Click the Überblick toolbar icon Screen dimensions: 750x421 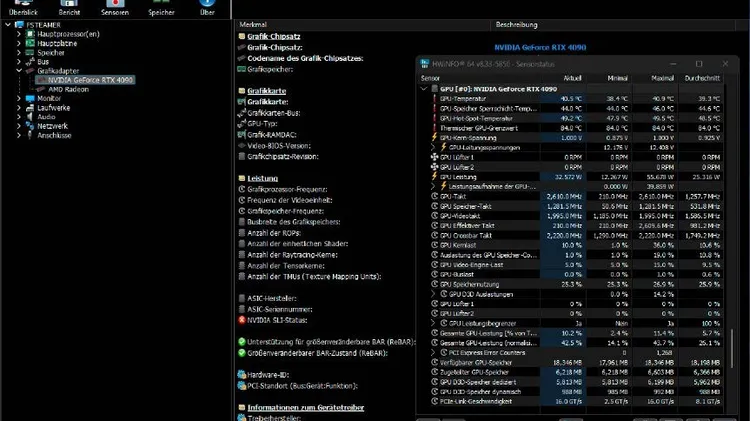[x=22, y=5]
